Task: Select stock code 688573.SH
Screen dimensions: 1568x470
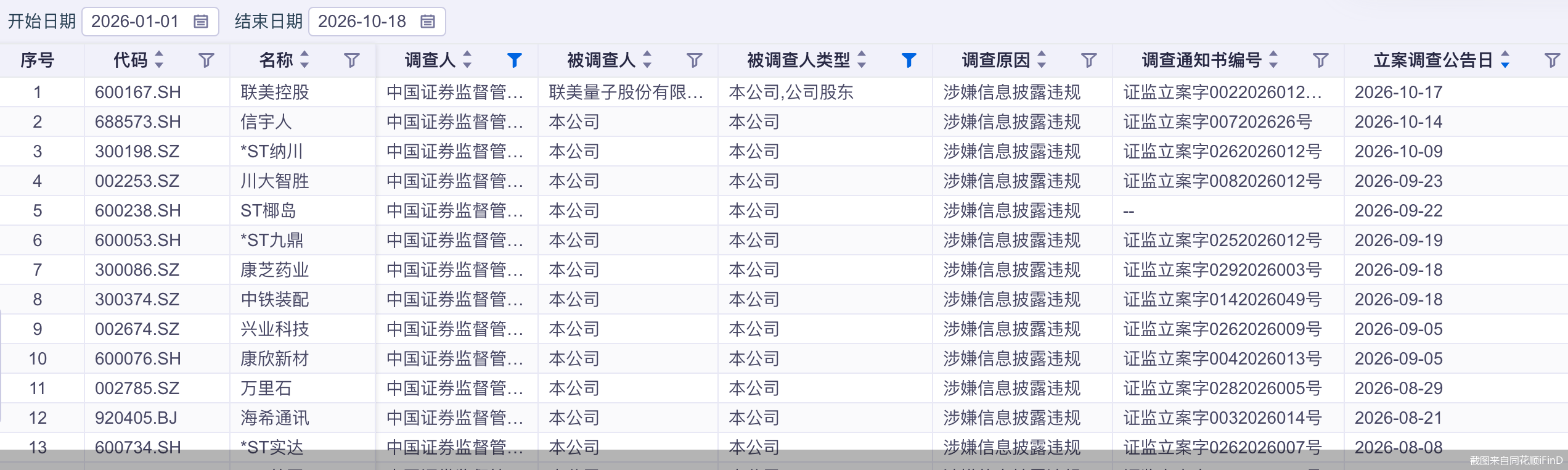Action: [138, 122]
